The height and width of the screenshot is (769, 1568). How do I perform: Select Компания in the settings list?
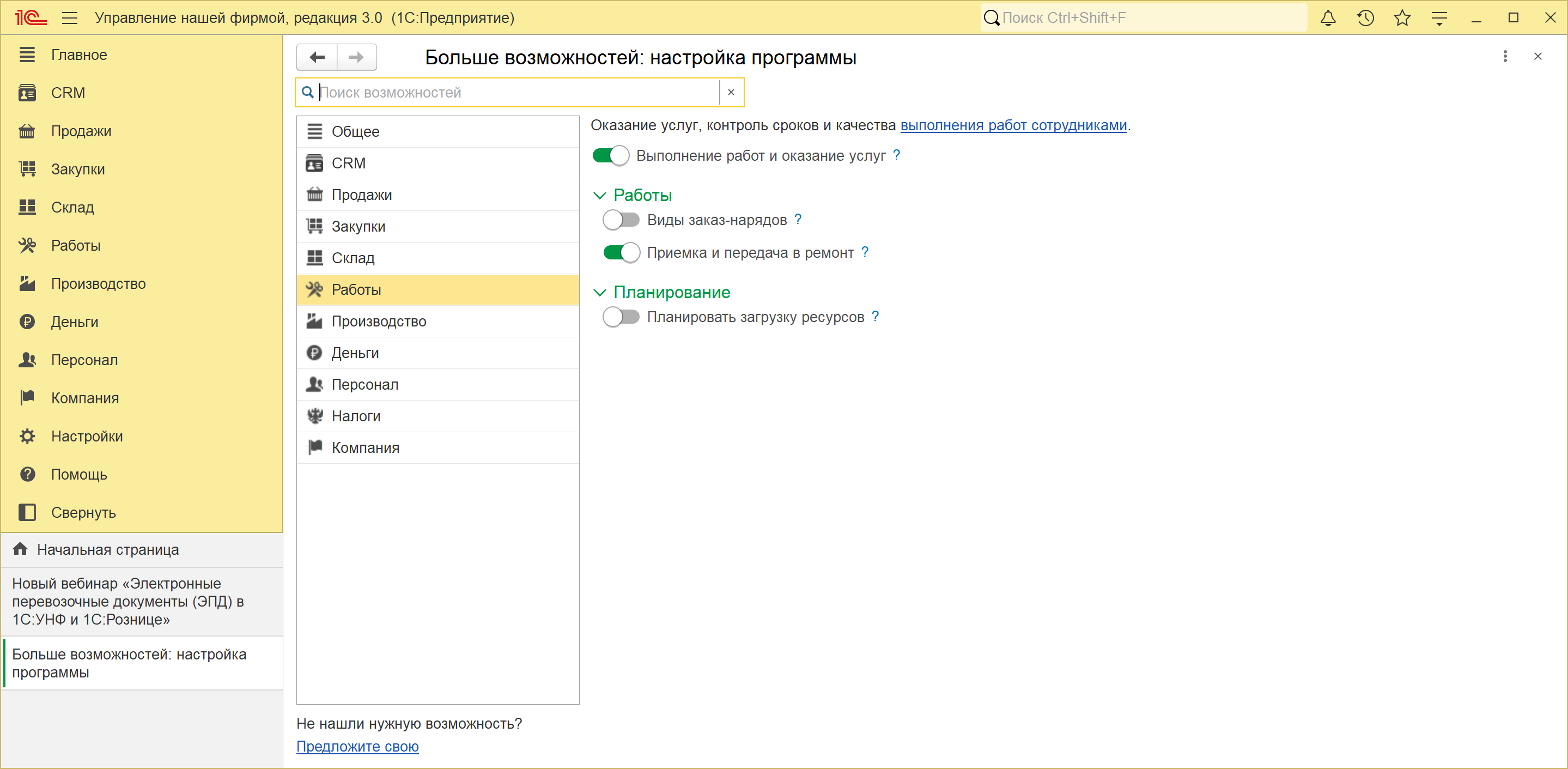pyautogui.click(x=437, y=448)
